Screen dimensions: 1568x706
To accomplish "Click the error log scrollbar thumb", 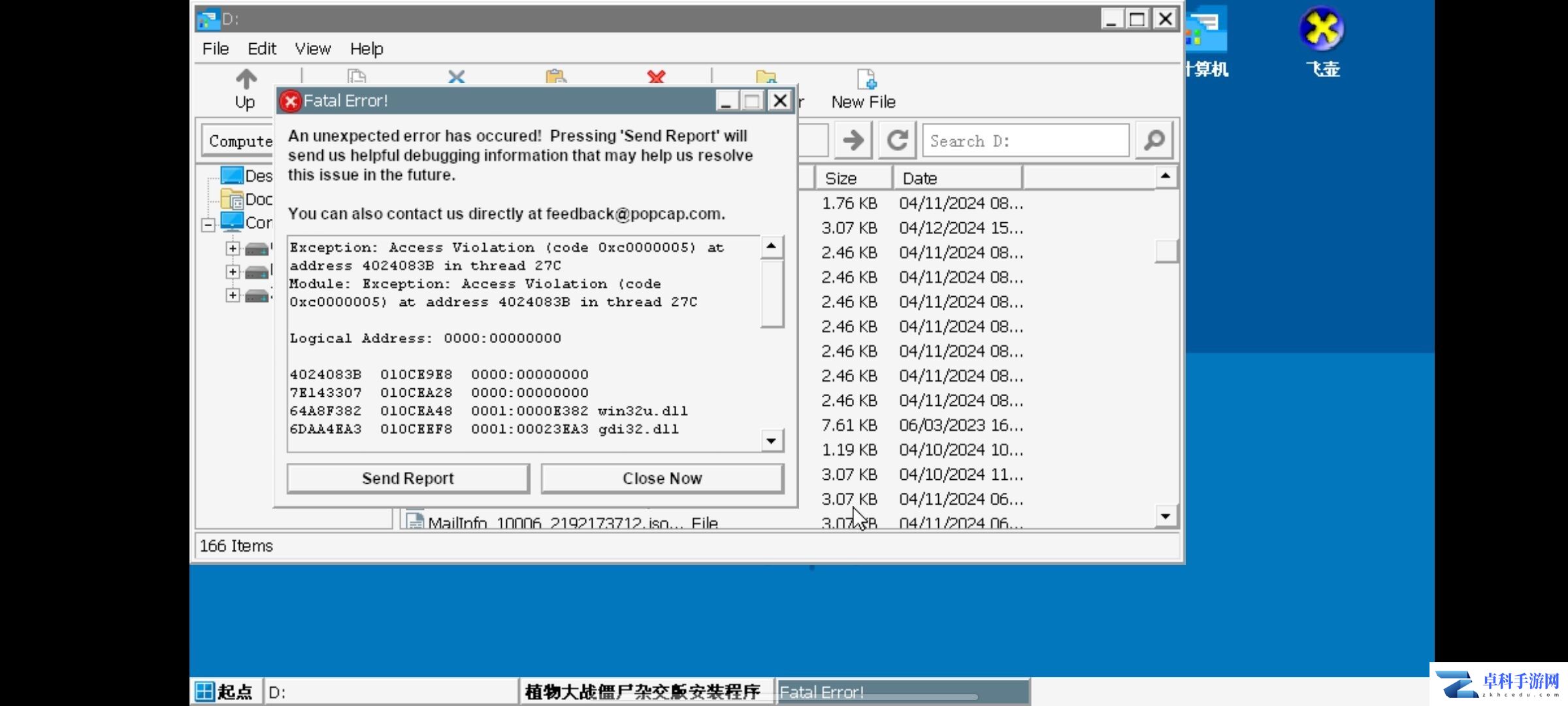I will pyautogui.click(x=772, y=294).
